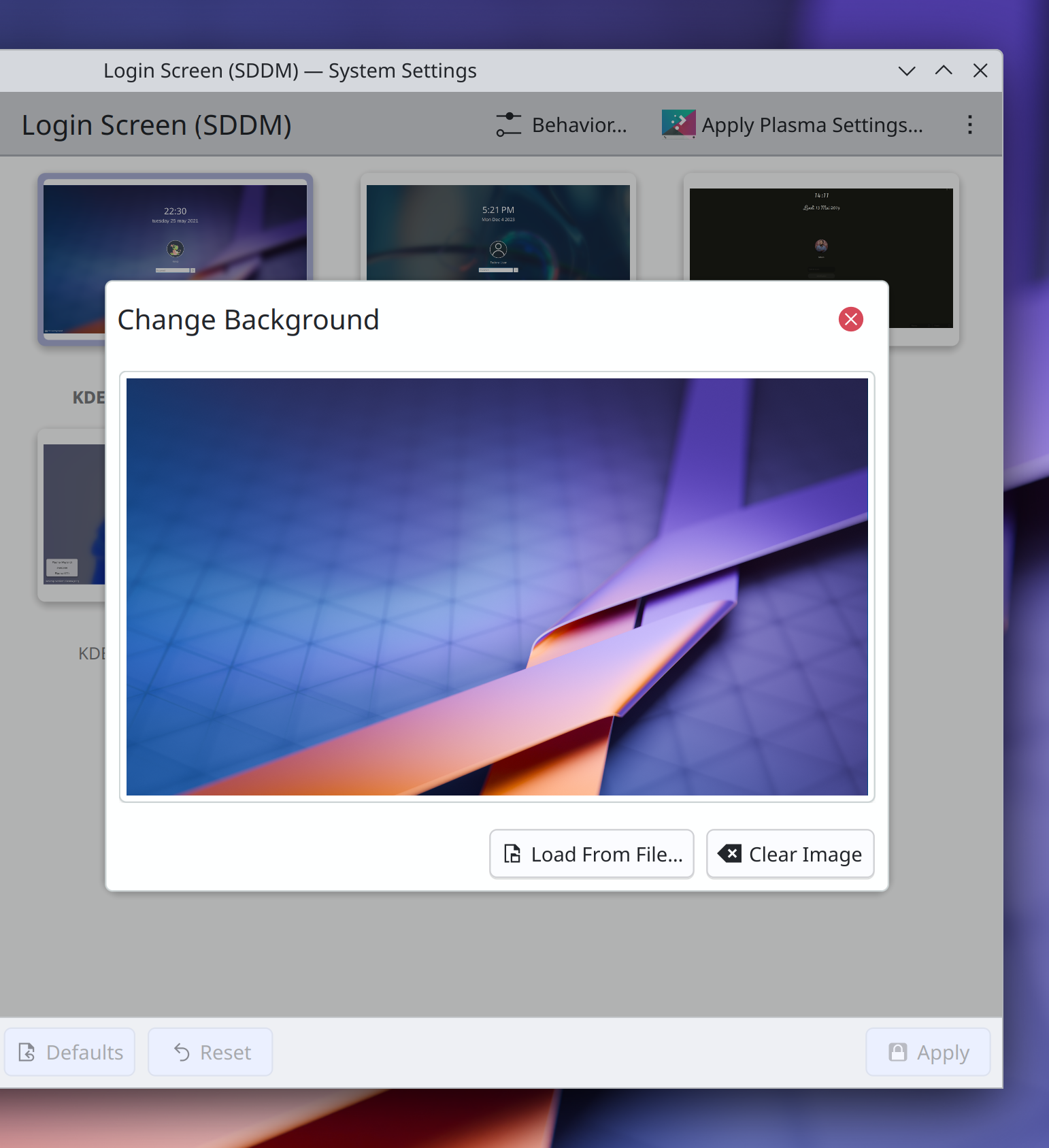Click the Apply Plasma Settings icon
This screenshot has height=1148, width=1049.
678,125
